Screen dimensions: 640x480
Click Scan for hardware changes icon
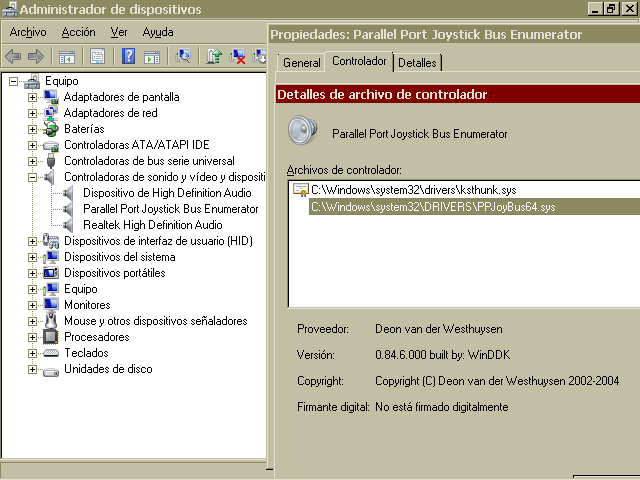pyautogui.click(x=183, y=56)
